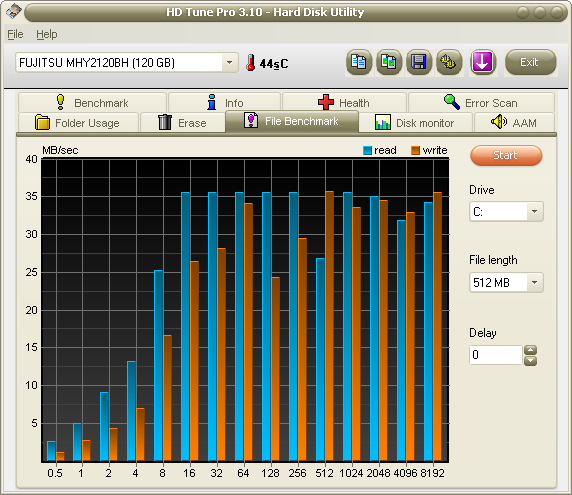Increase the Delay value with up arrow
The image size is (572, 495).
coord(530,350)
